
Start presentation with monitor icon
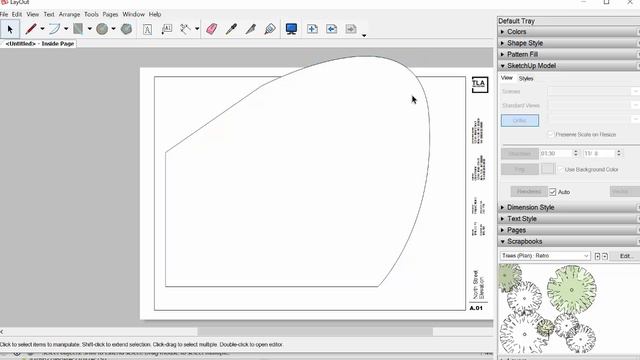tap(291, 29)
